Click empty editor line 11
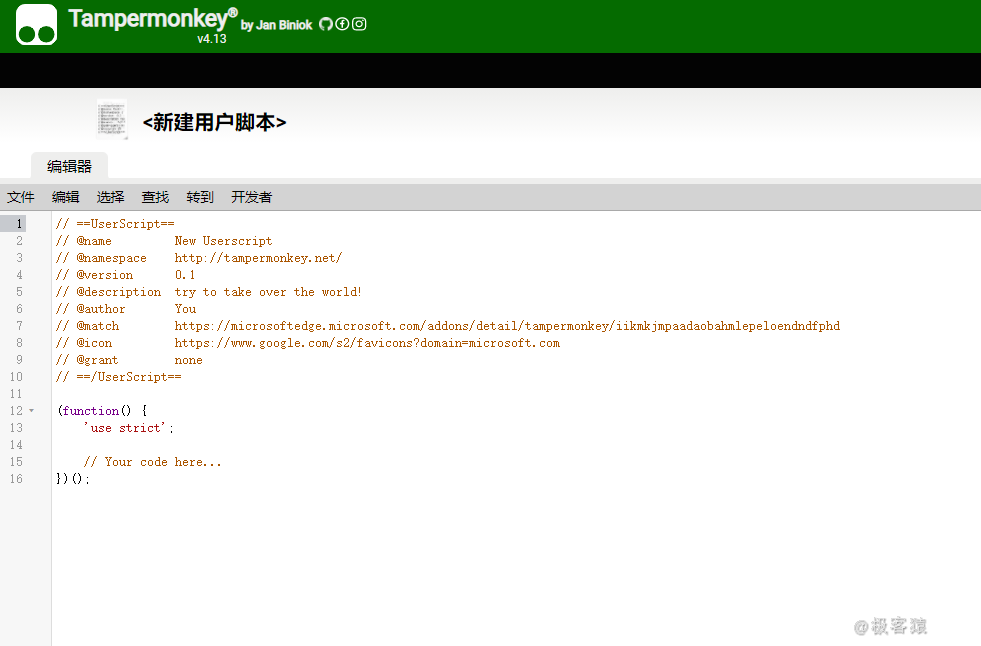The width and height of the screenshot is (981, 646). (x=516, y=394)
